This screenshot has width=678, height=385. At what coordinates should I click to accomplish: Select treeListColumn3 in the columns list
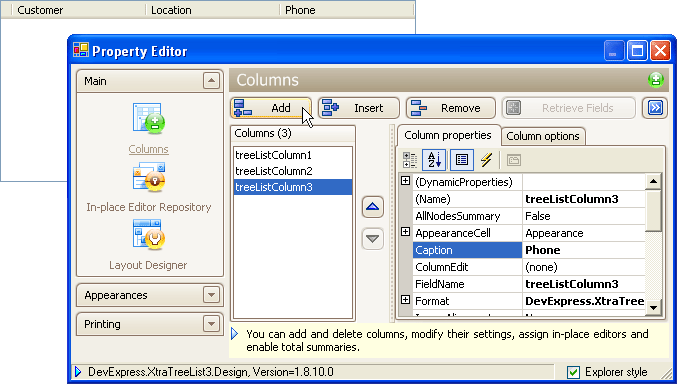click(293, 187)
